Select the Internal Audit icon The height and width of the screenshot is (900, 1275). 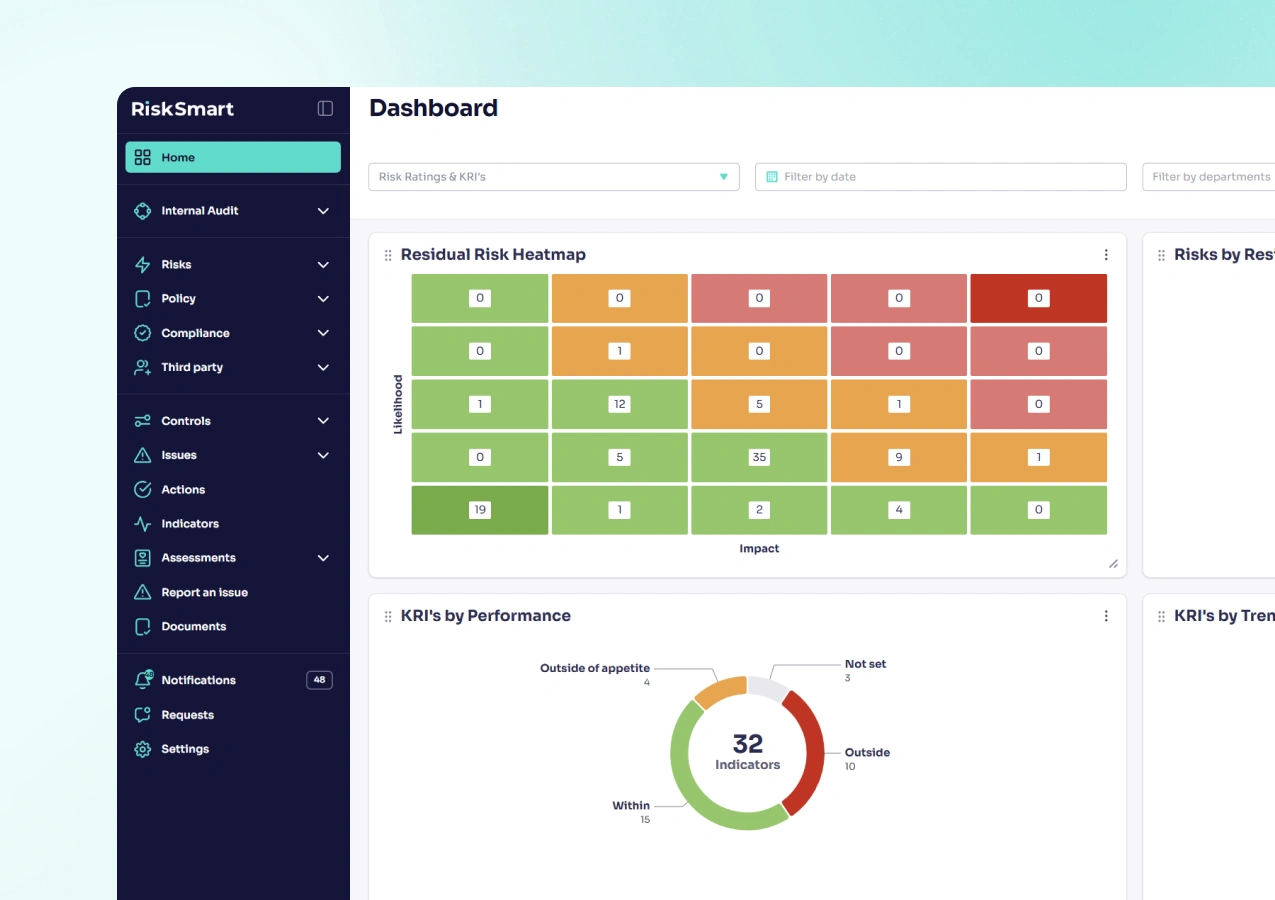click(x=142, y=210)
